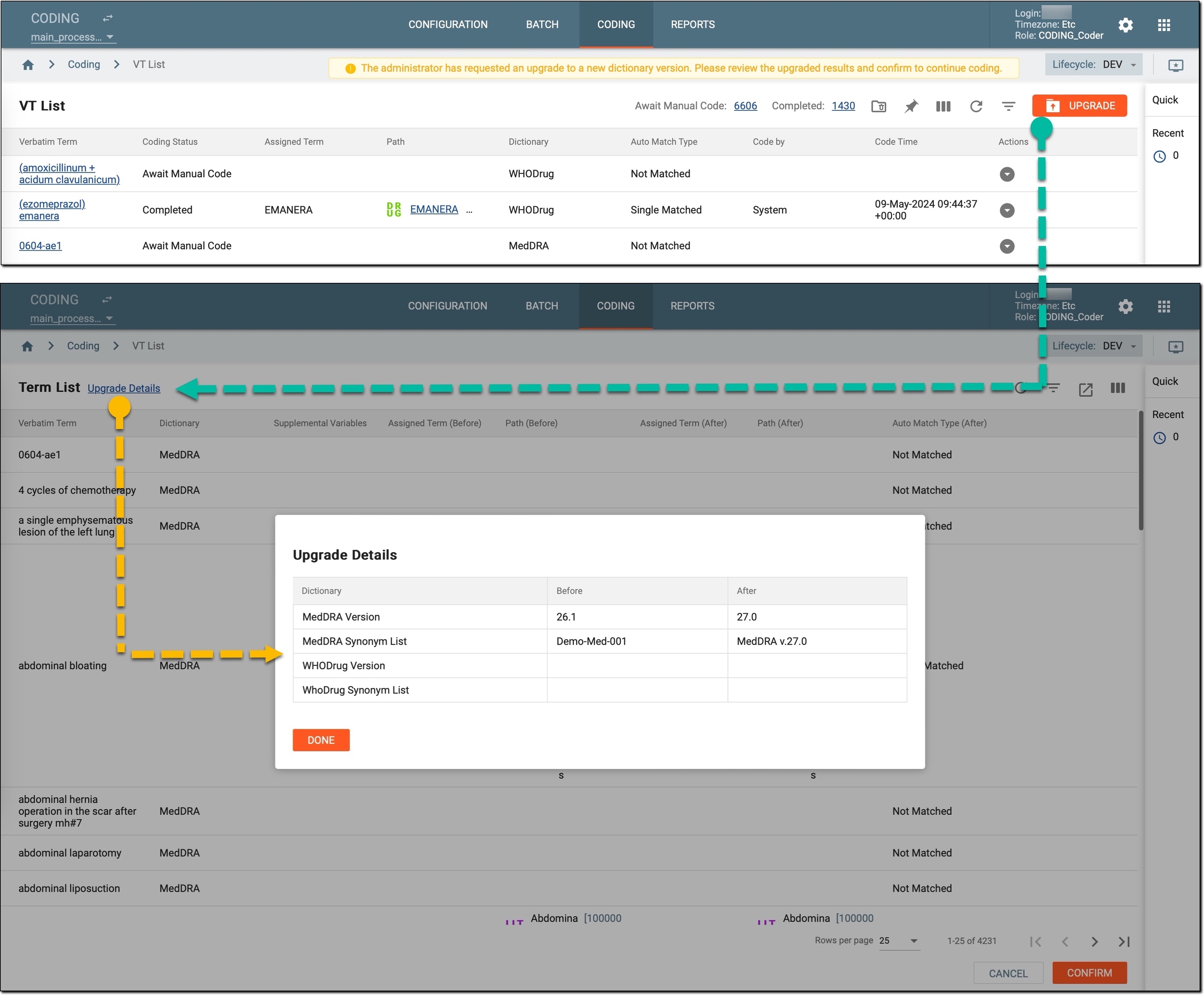
Task: Open apps grid in lower window header
Action: point(1164,306)
